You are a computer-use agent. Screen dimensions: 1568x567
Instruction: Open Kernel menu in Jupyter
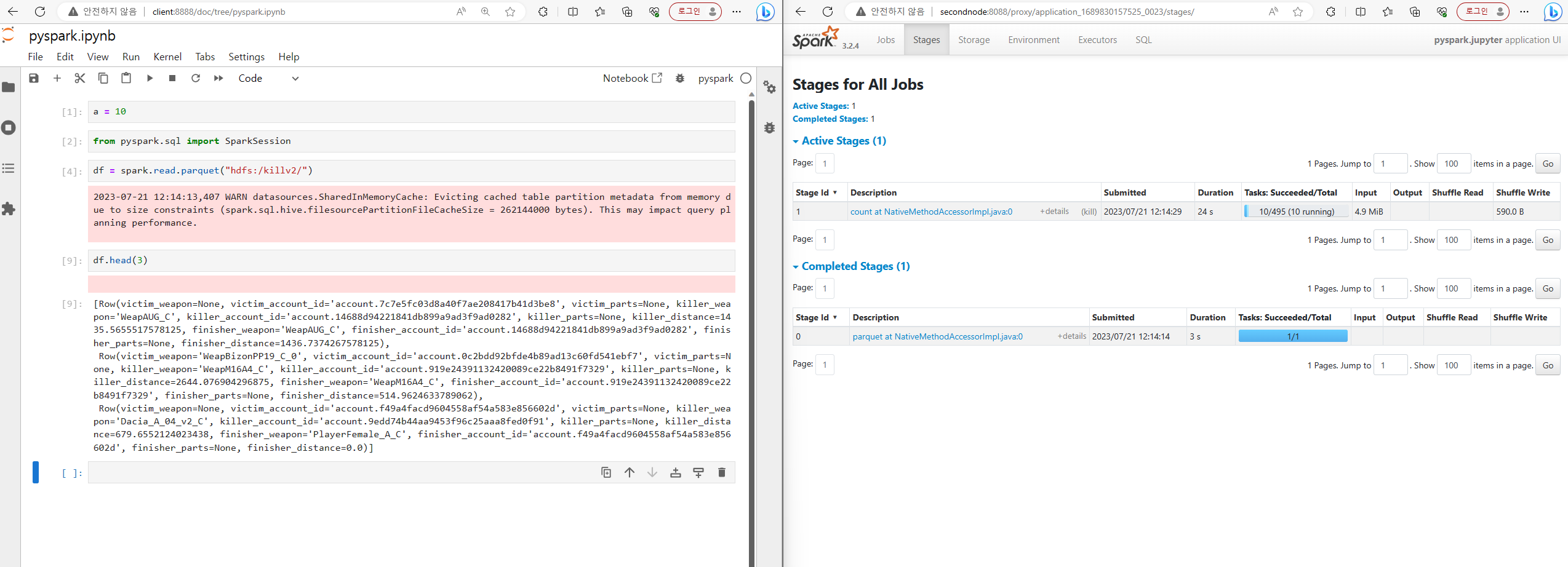point(167,57)
